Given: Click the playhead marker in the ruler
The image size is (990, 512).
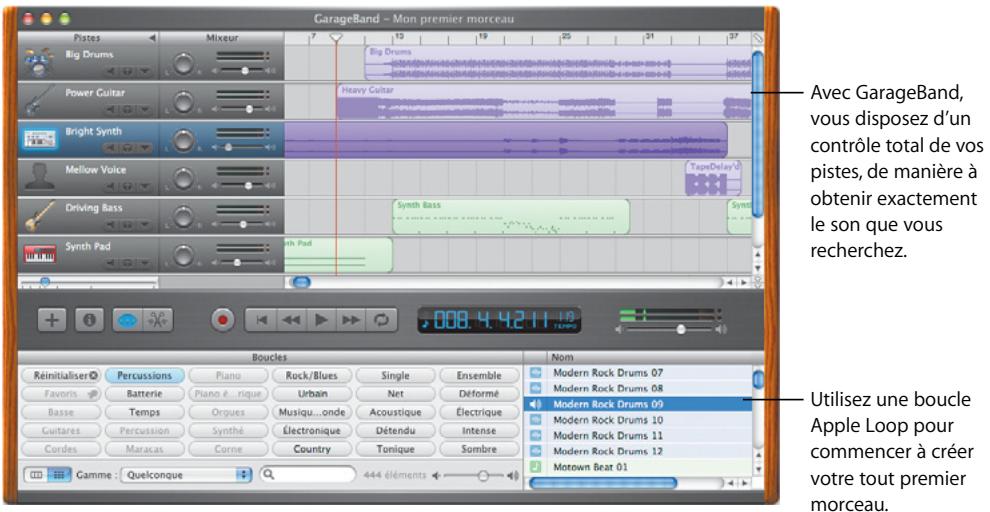Looking at the screenshot, I should click(x=337, y=39).
